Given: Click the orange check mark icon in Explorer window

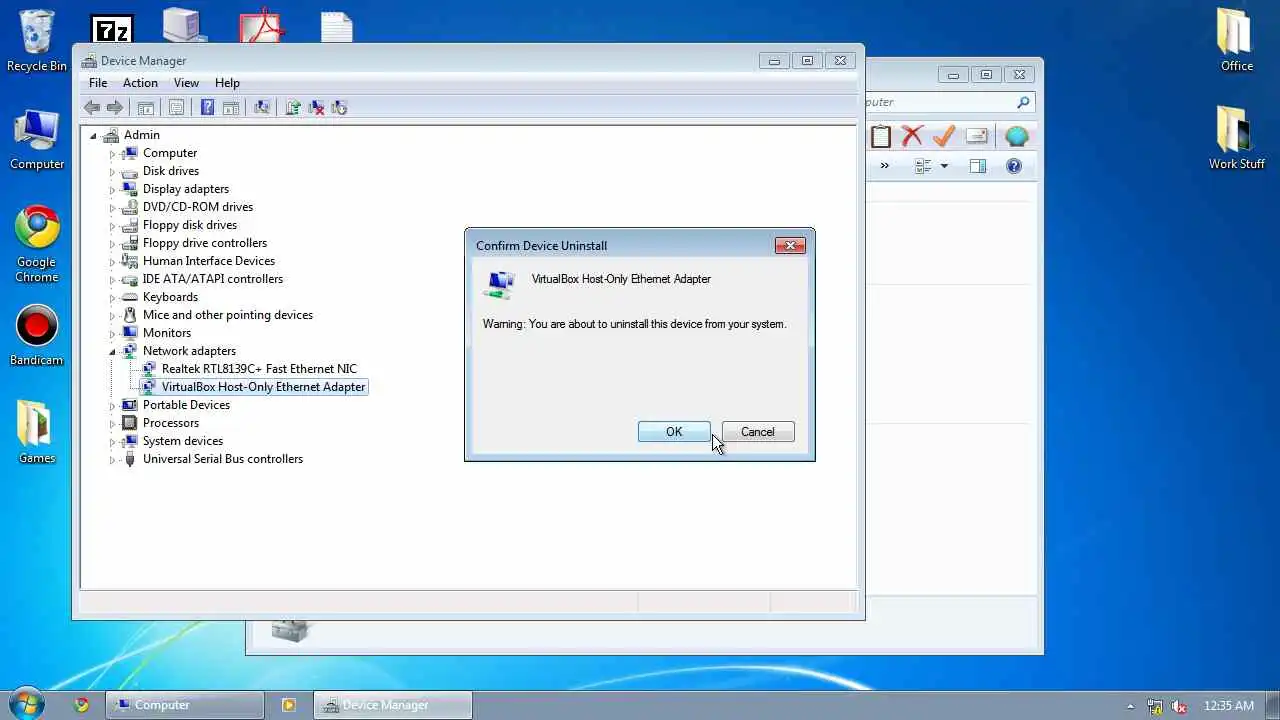Looking at the screenshot, I should click(943, 136).
